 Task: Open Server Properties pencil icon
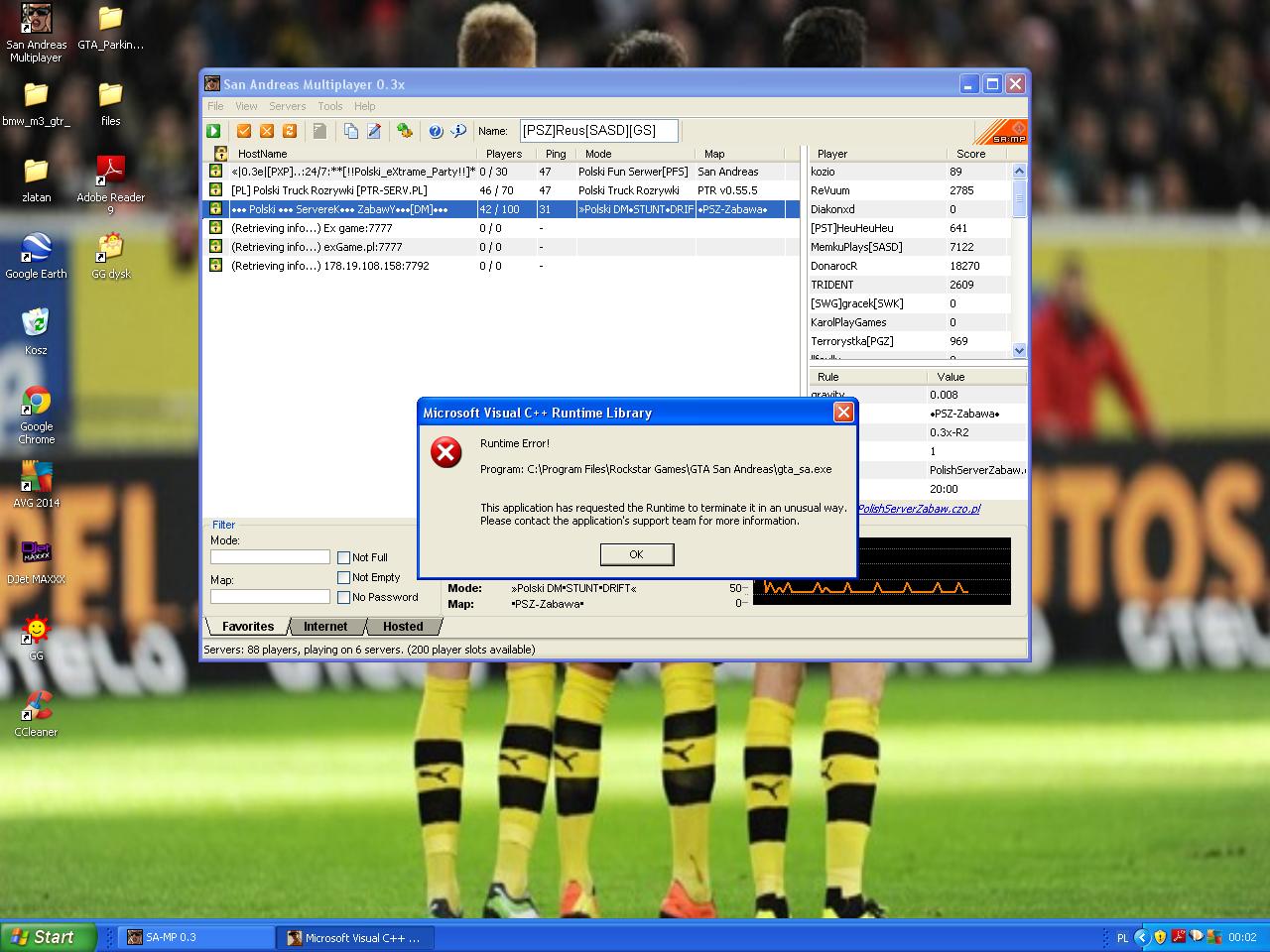(x=374, y=131)
